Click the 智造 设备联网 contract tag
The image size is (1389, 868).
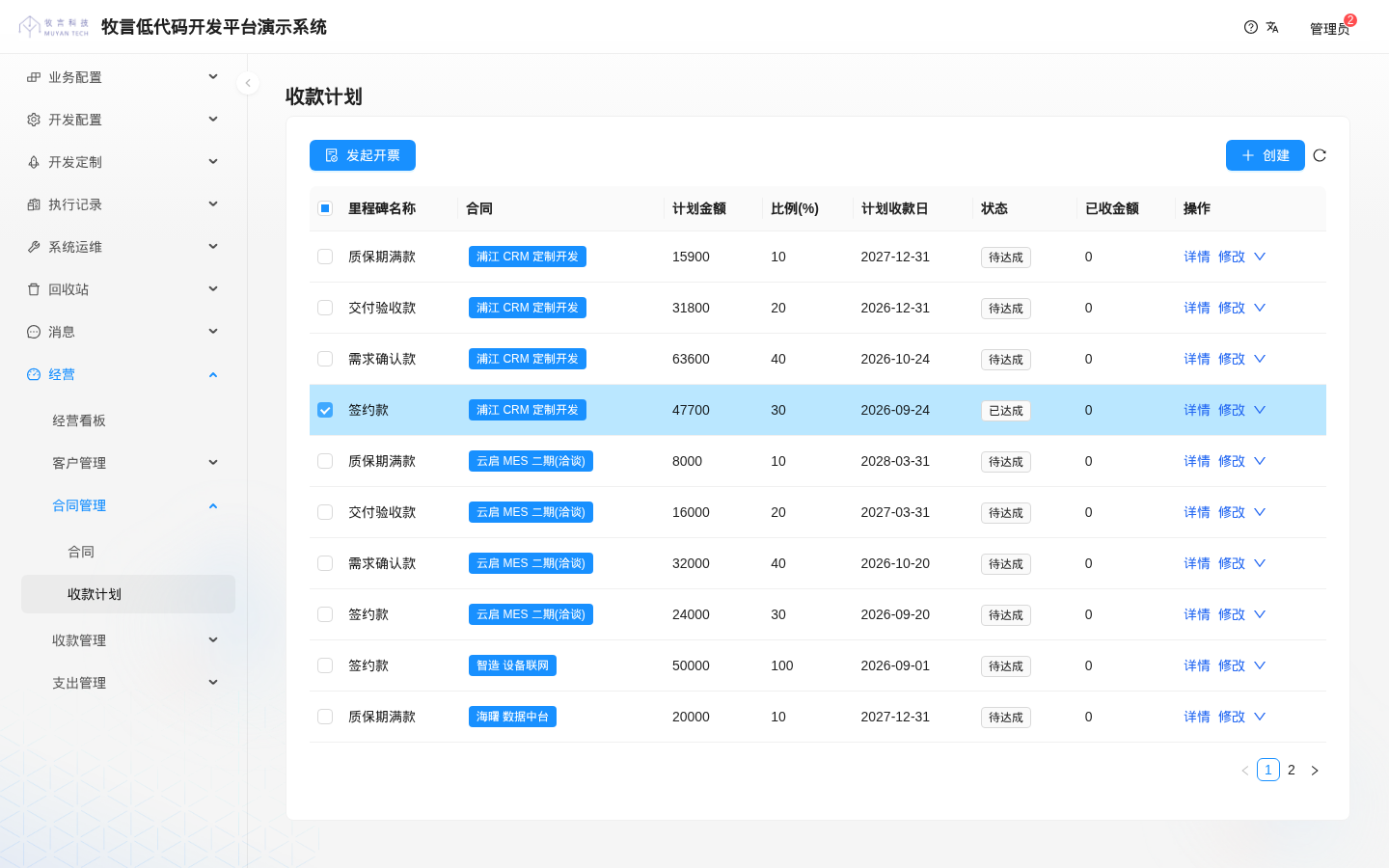point(512,665)
